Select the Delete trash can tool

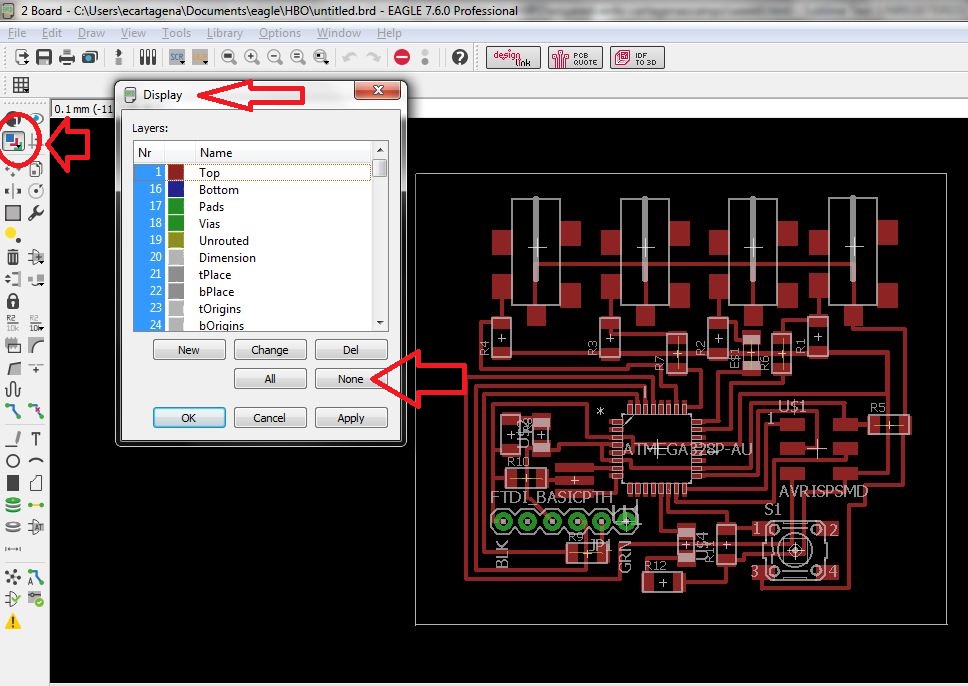pos(13,256)
